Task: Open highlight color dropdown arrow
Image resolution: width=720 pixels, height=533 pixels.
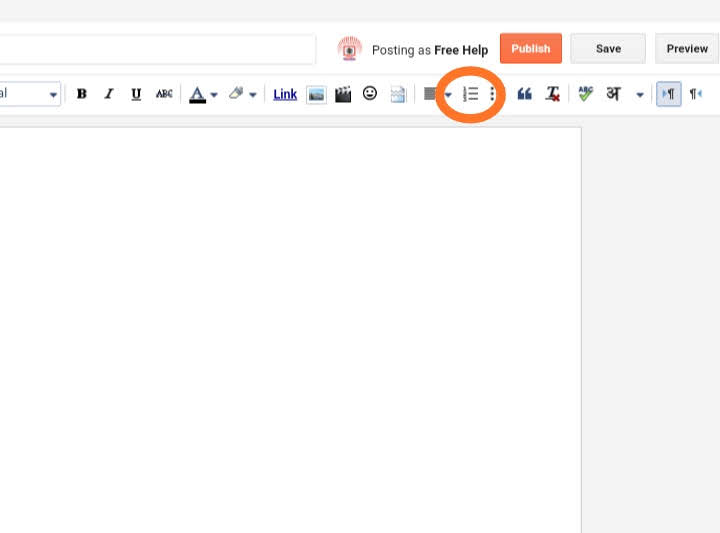Action: pyautogui.click(x=253, y=95)
